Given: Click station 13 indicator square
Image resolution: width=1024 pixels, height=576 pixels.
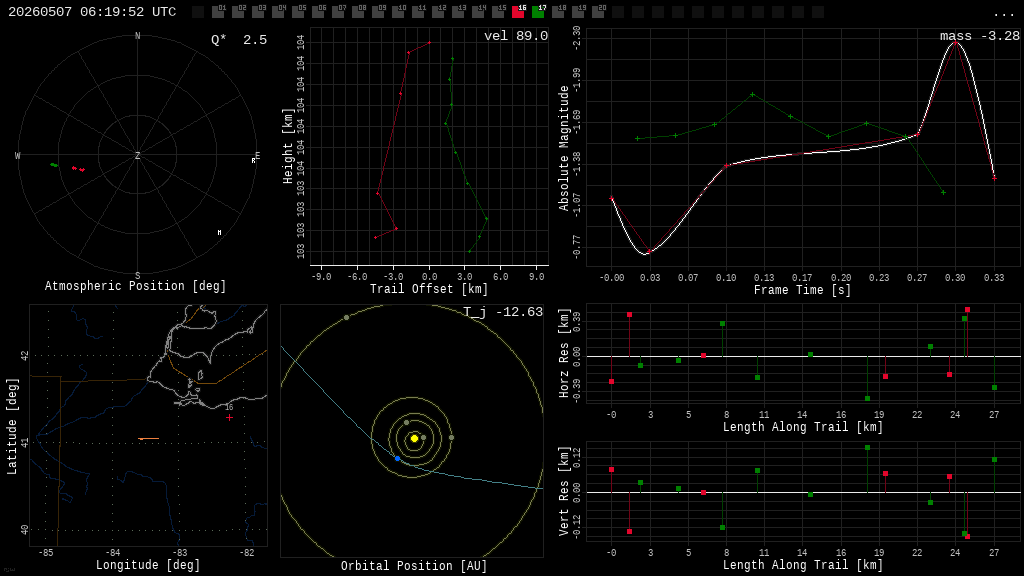Looking at the screenshot, I should pos(458,12).
